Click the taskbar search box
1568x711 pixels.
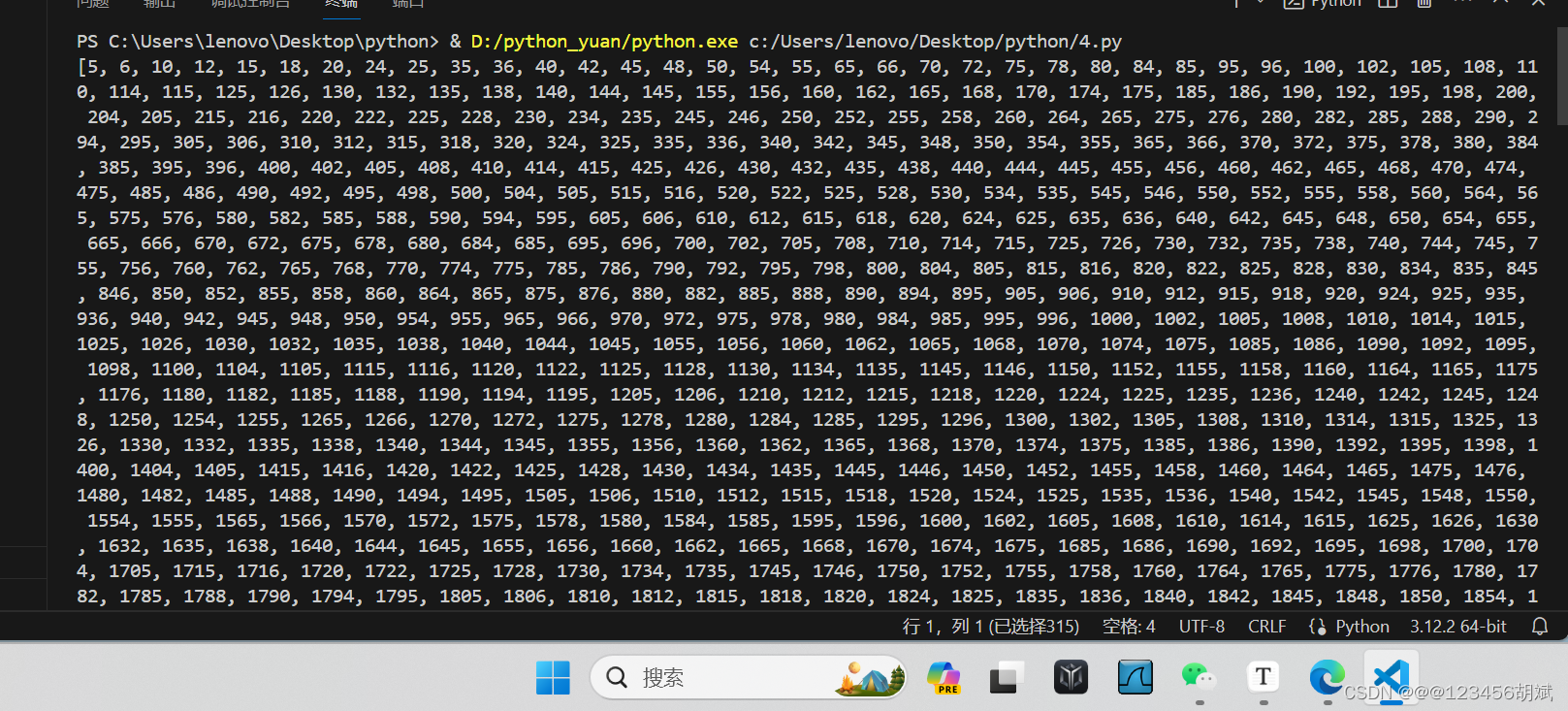click(748, 677)
